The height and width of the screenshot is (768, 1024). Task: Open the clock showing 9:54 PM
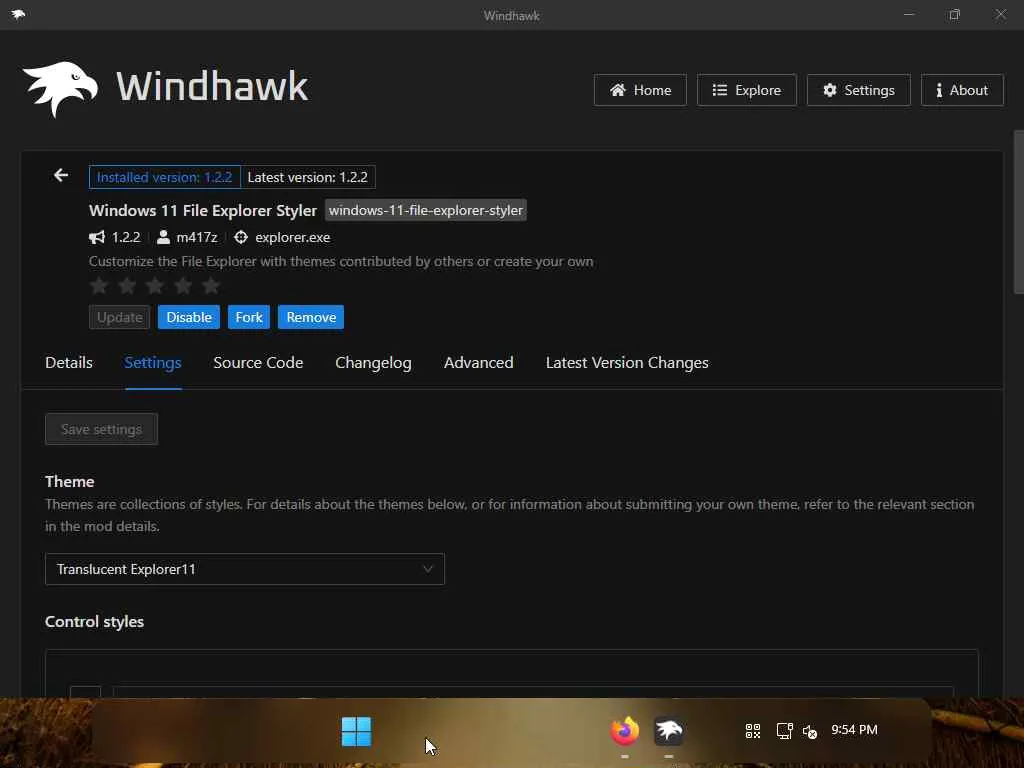[854, 729]
